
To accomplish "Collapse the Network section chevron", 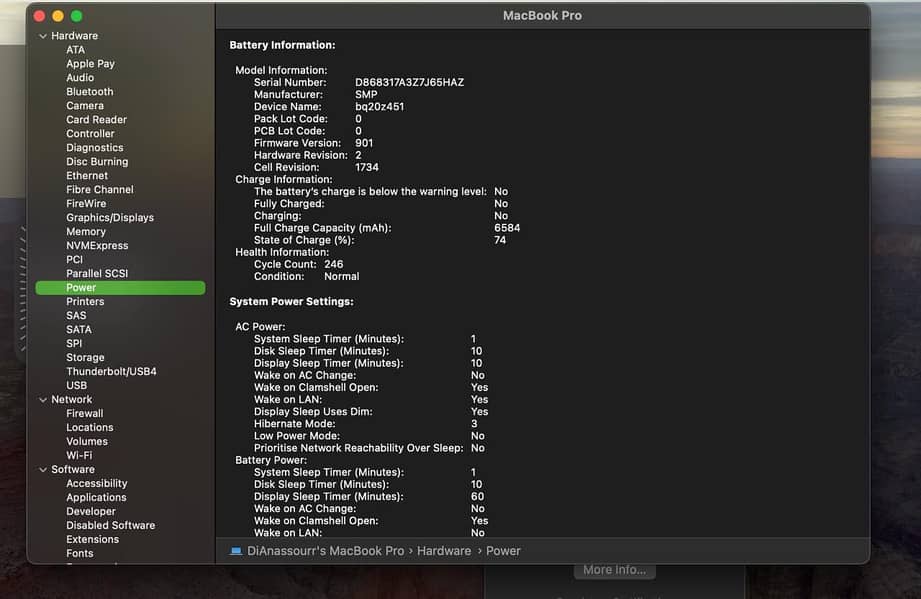I will click(x=43, y=400).
